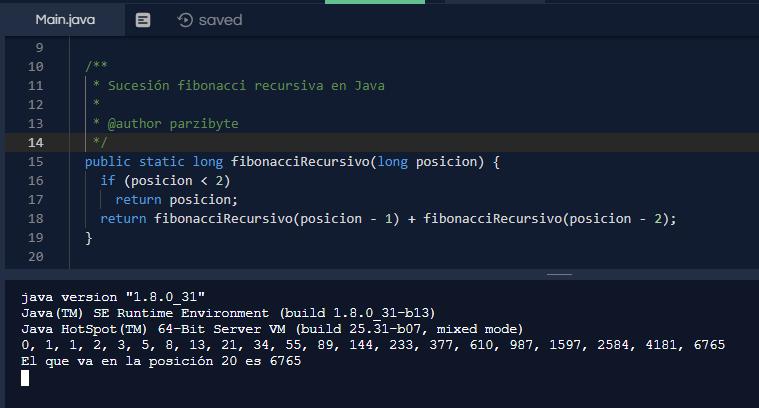Click 'El que va en la posición 20 es 6765'
This screenshot has width=759, height=408.
point(161,361)
